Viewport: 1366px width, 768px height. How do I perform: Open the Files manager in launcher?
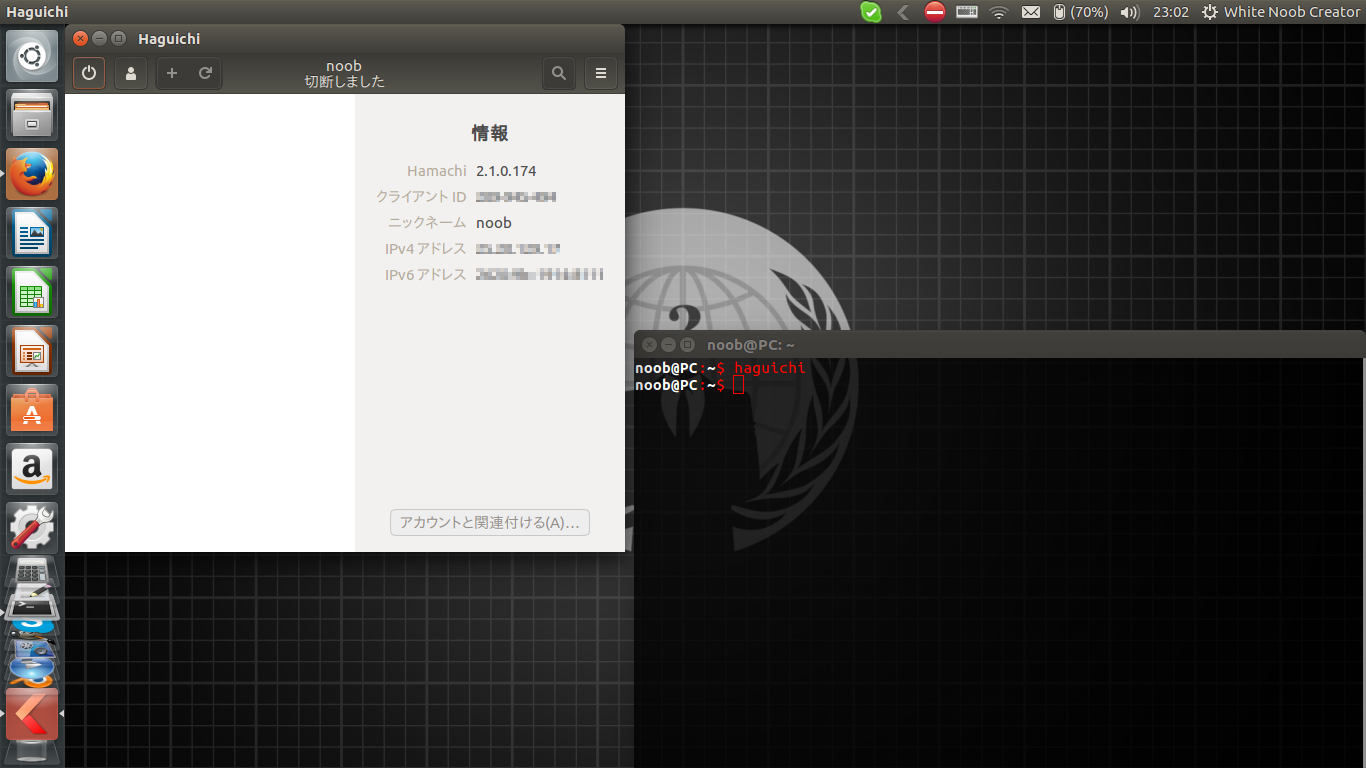(32, 114)
